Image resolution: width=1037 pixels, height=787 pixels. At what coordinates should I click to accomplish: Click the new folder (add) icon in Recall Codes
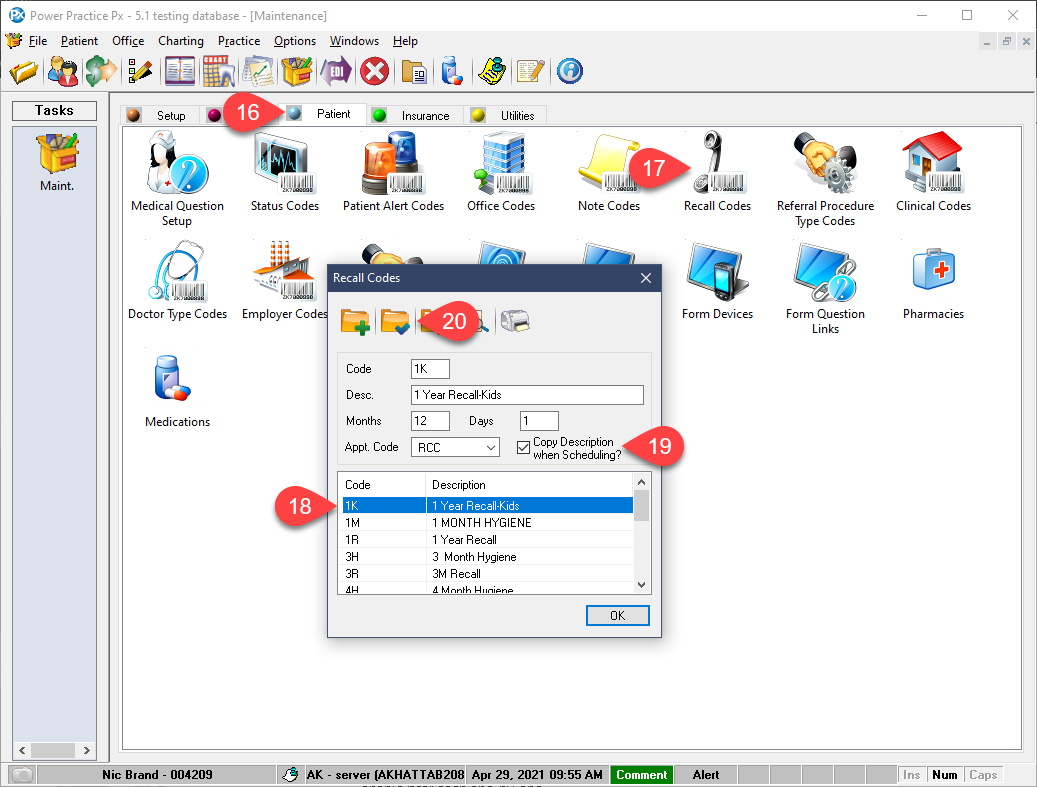click(x=355, y=321)
